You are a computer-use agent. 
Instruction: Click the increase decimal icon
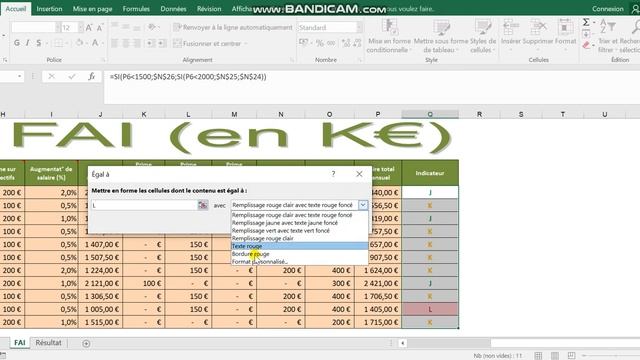click(x=346, y=42)
